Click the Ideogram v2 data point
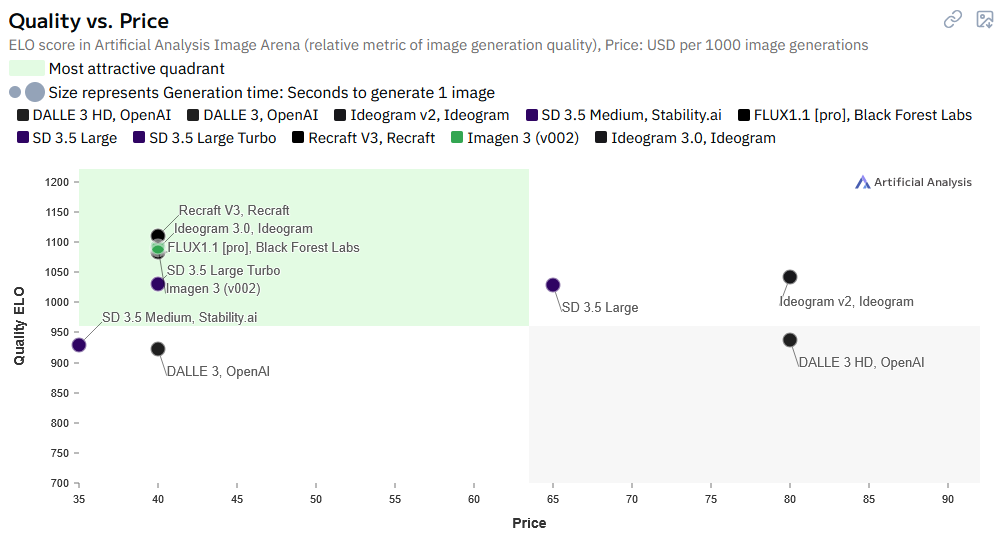 [x=790, y=277]
